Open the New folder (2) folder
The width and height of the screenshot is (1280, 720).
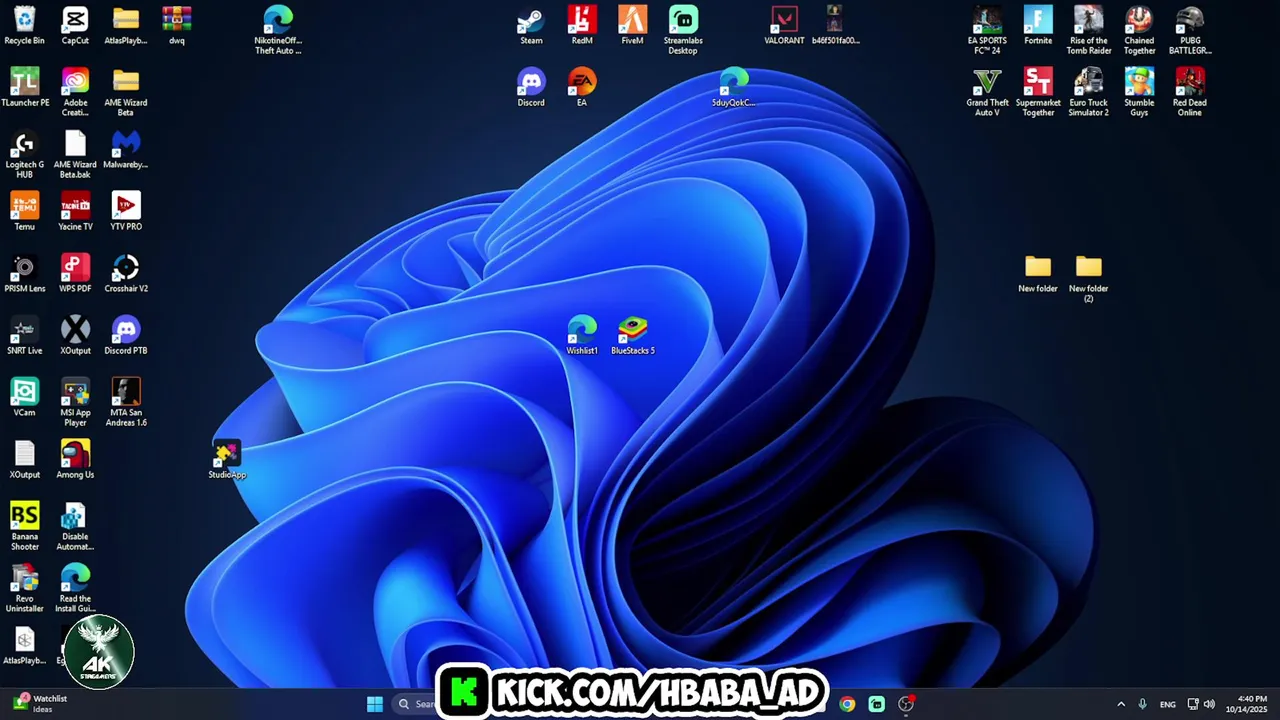(x=1088, y=279)
